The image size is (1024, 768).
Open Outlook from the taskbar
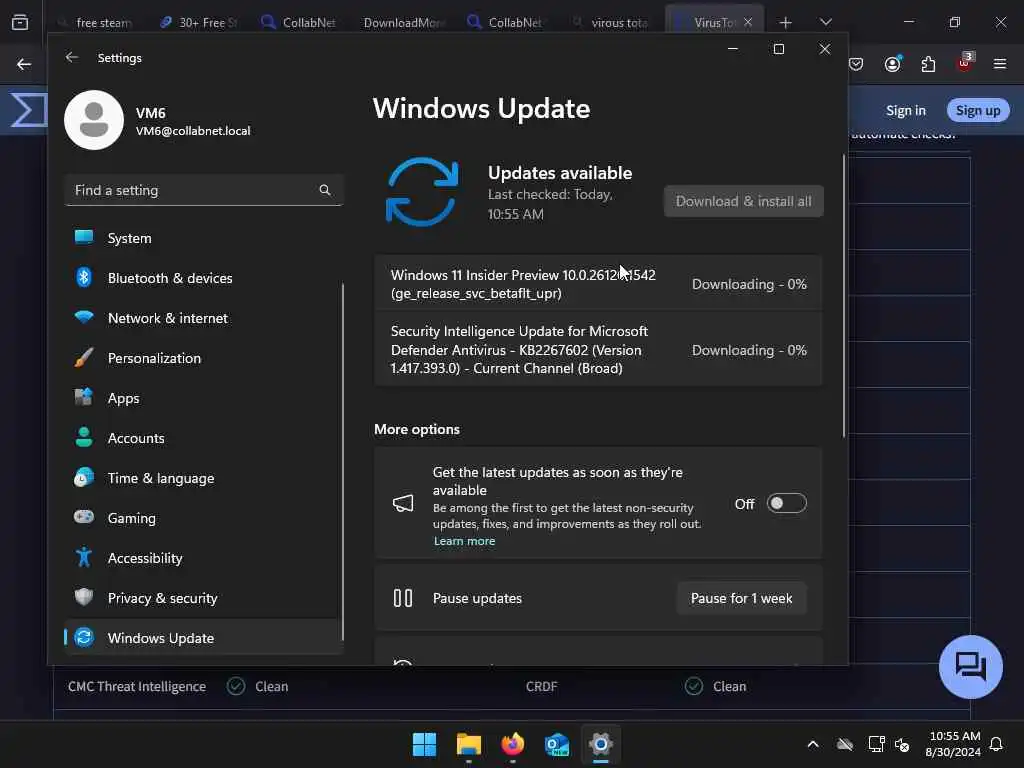[556, 744]
